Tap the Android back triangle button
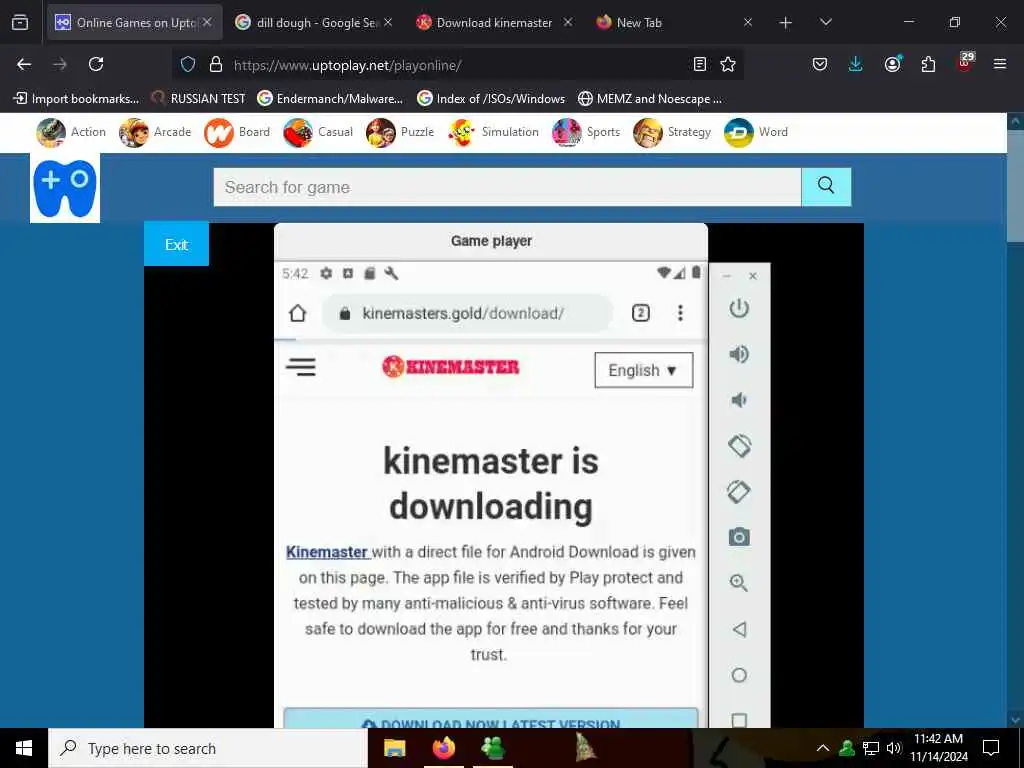The height and width of the screenshot is (768, 1024). (739, 629)
